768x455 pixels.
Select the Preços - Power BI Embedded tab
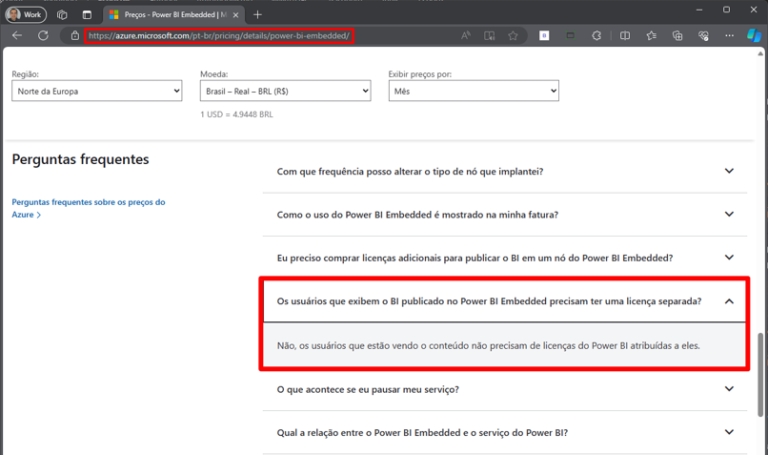(x=167, y=14)
